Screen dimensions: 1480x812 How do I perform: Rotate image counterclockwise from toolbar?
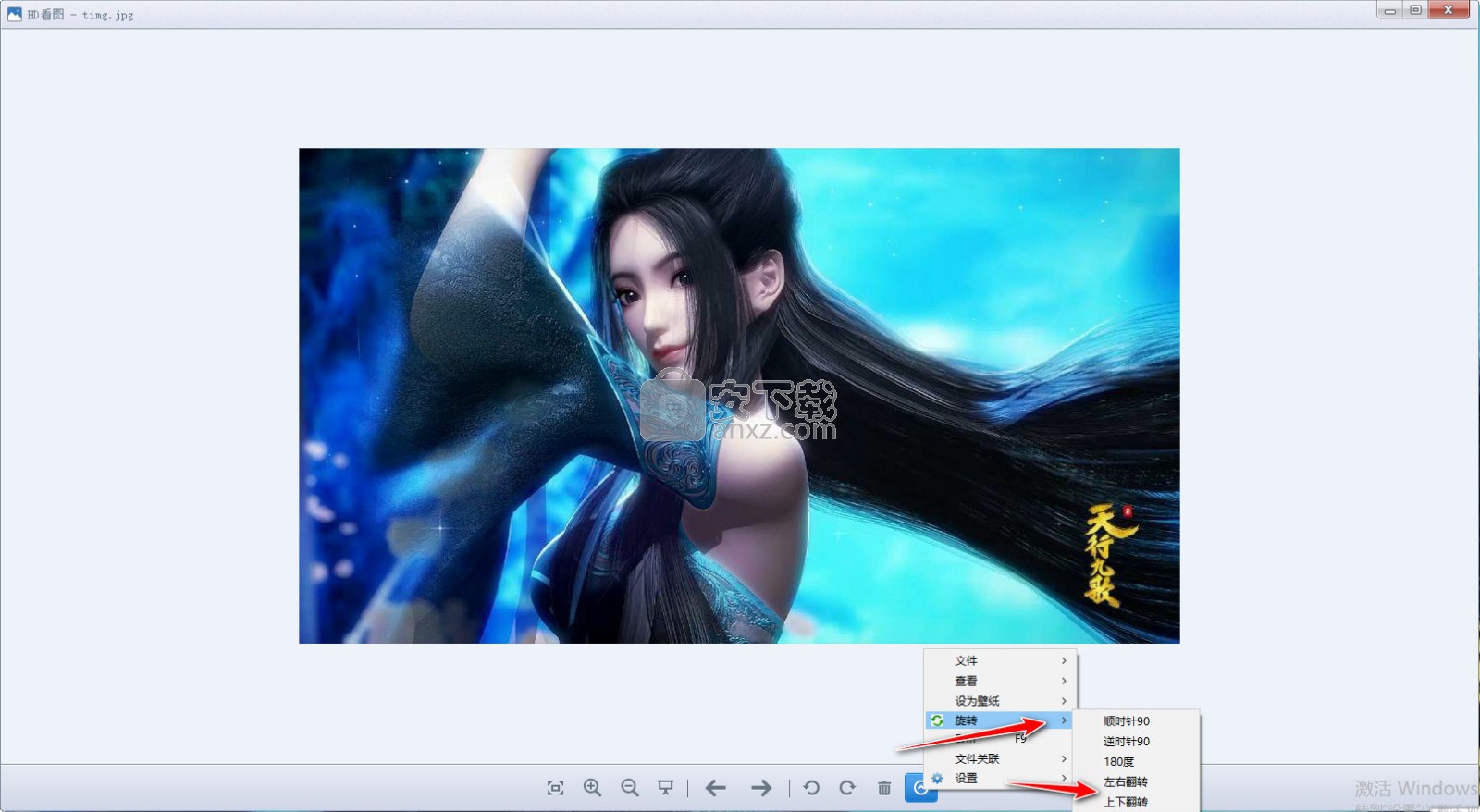tap(811, 788)
